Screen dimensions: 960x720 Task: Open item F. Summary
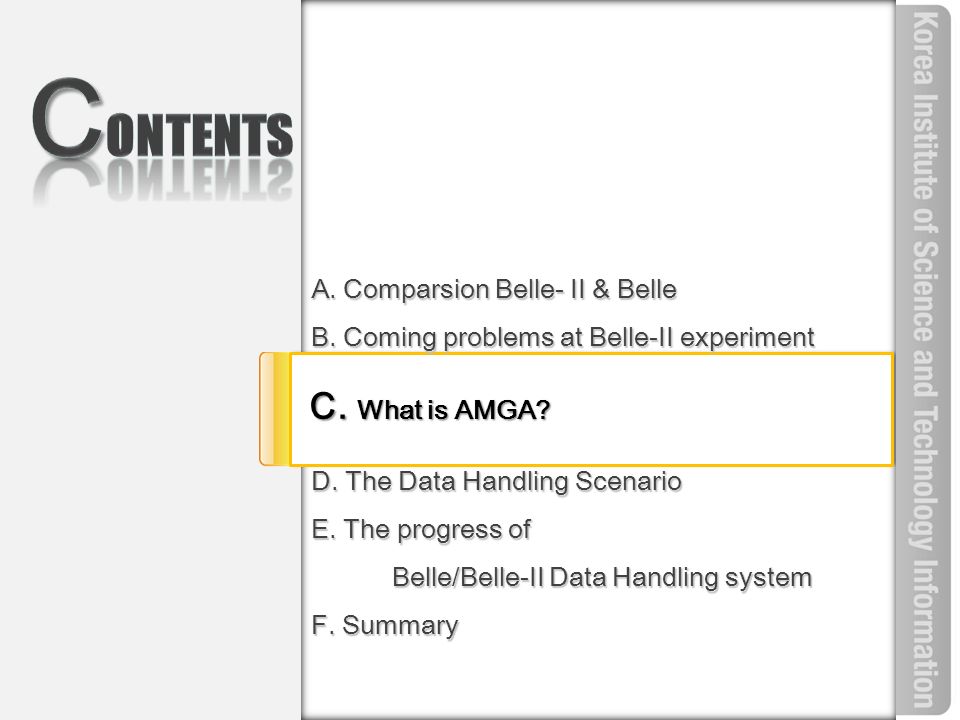(384, 626)
